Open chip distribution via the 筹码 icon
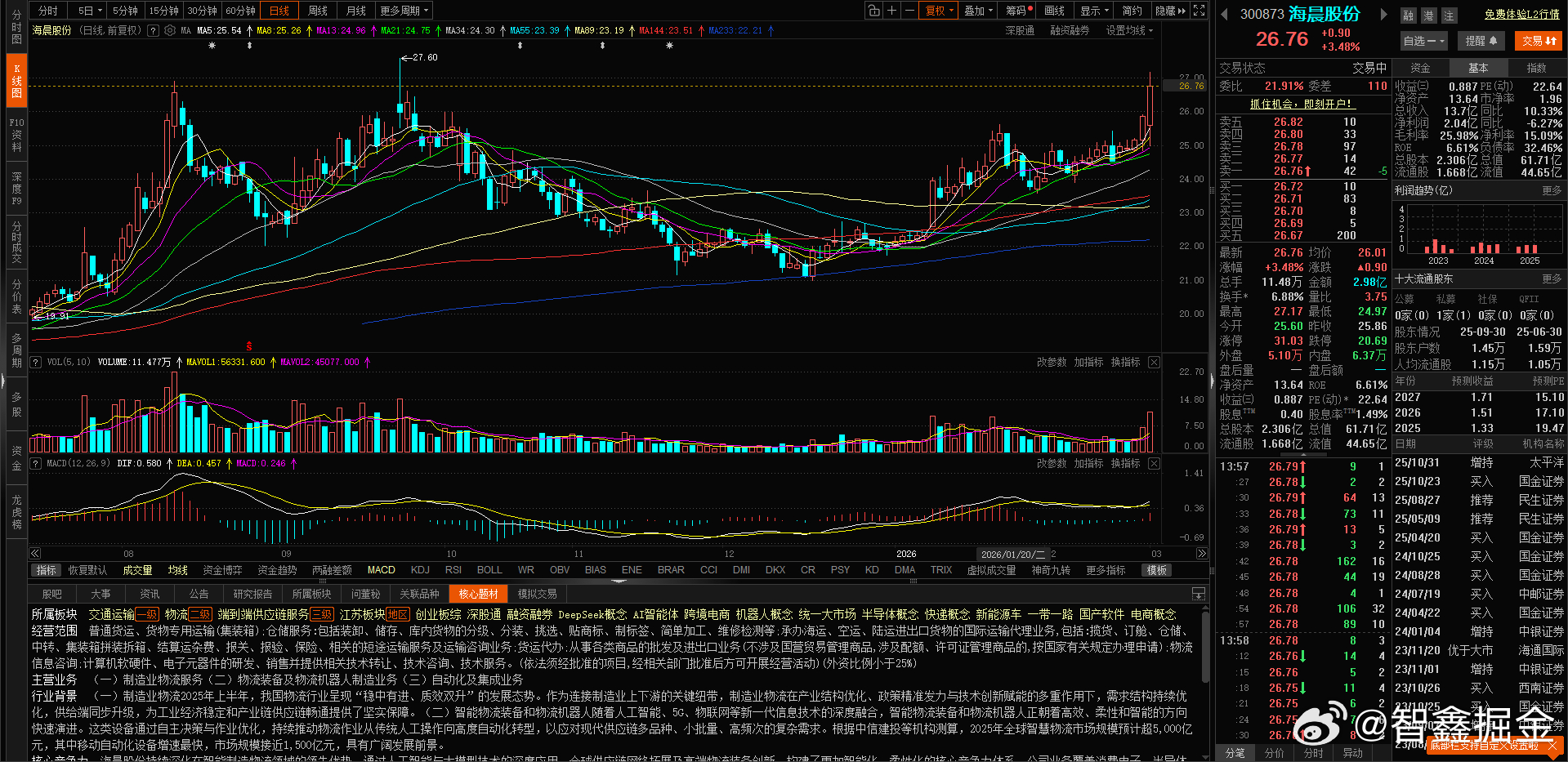1568x762 pixels. point(1017,10)
